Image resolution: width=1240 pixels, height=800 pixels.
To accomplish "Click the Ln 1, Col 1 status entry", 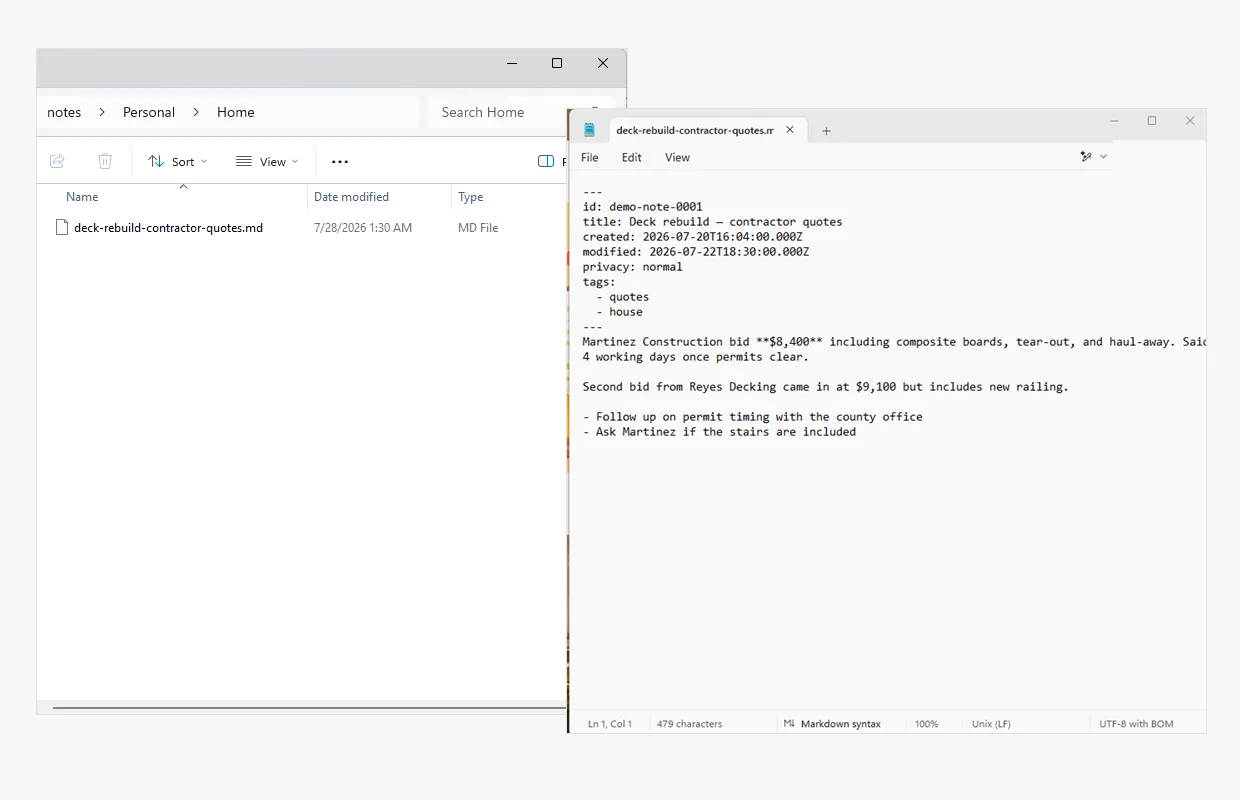I will pyautogui.click(x=610, y=724).
